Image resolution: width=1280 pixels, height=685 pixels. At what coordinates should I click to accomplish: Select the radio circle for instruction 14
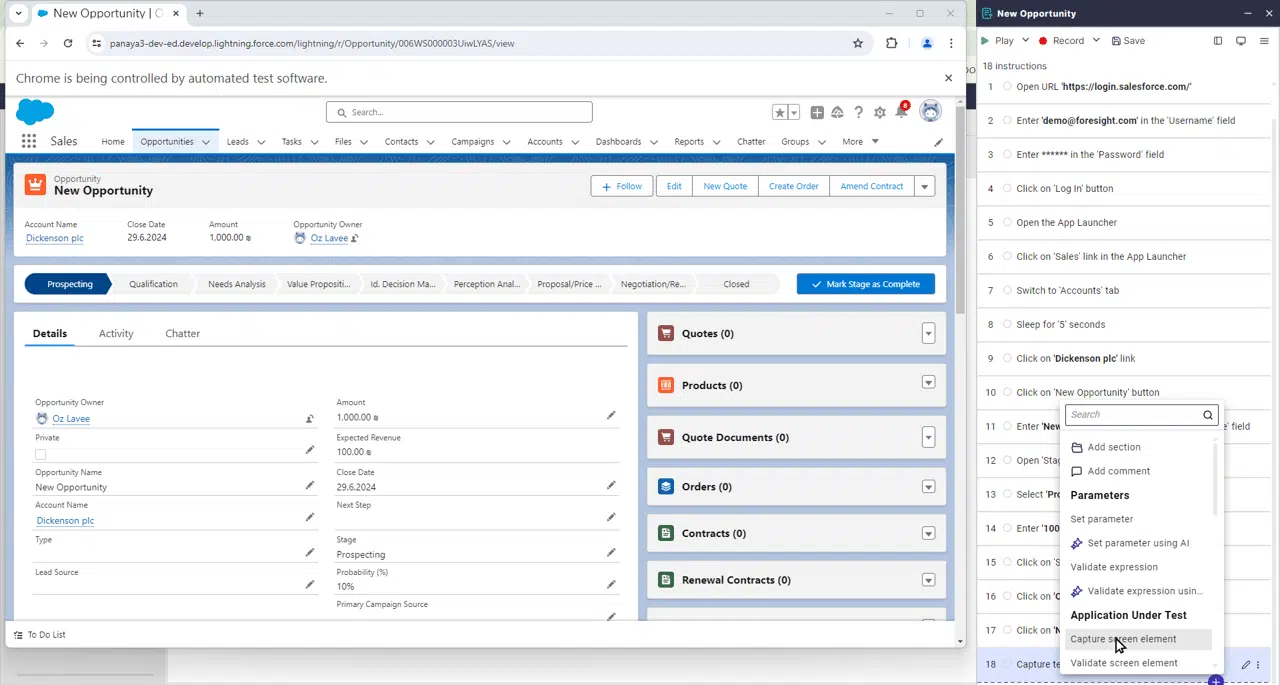(1007, 529)
